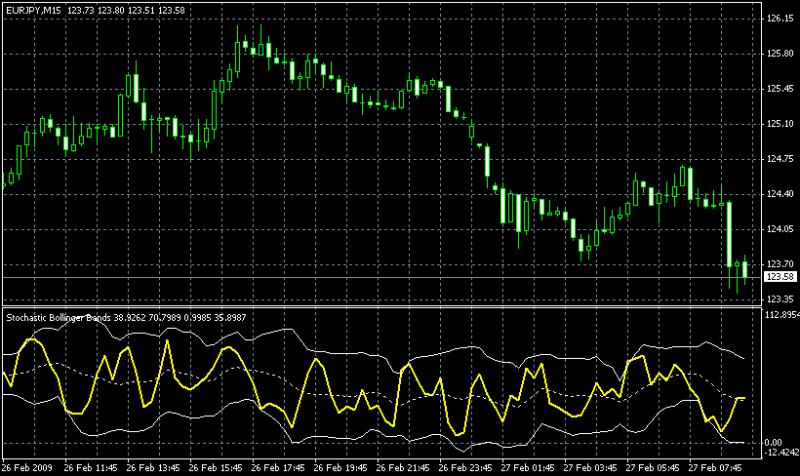Click the 124.05 price scale label
Screen dimensions: 800x476
pos(780,229)
